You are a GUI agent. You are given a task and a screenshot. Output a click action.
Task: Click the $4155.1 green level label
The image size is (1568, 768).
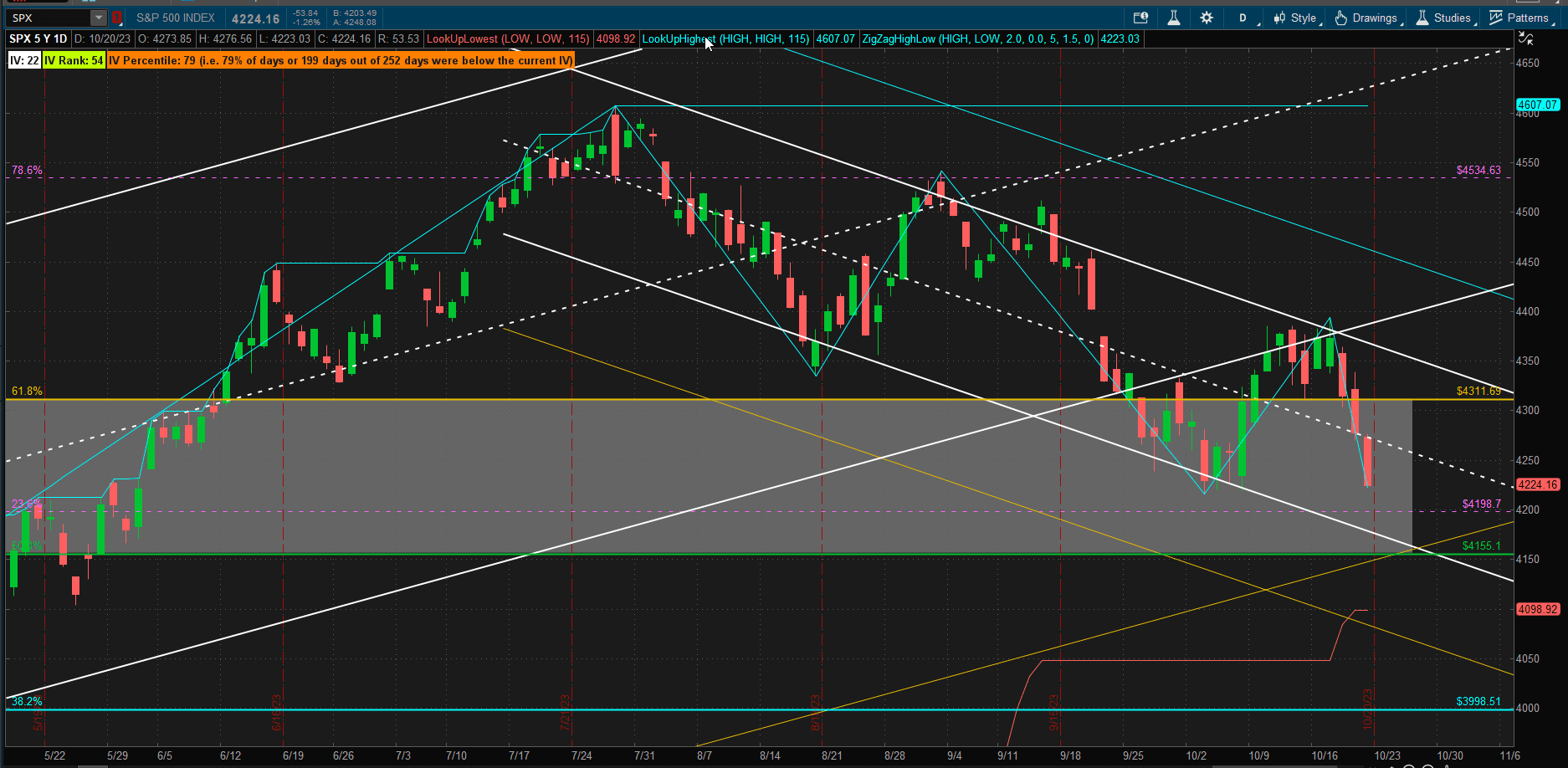coord(1481,545)
